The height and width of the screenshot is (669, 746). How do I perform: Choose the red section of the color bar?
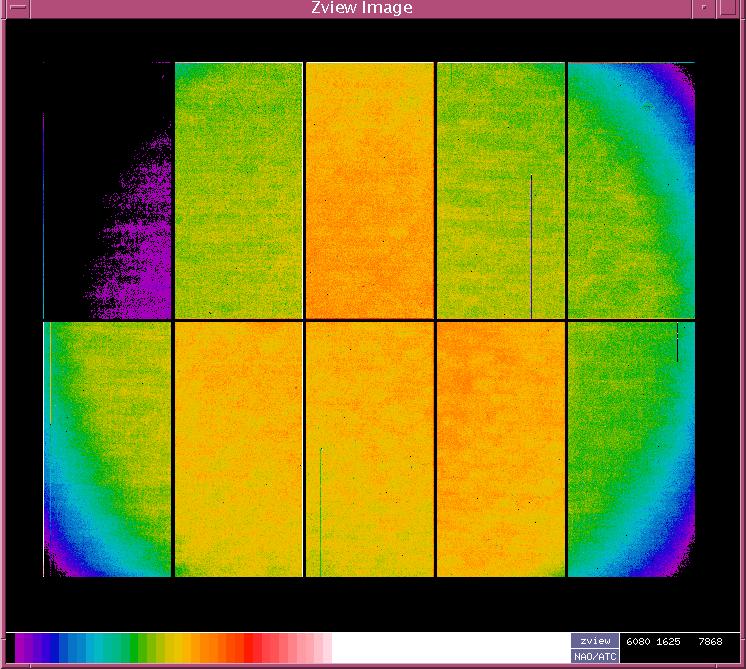pyautogui.click(x=262, y=648)
